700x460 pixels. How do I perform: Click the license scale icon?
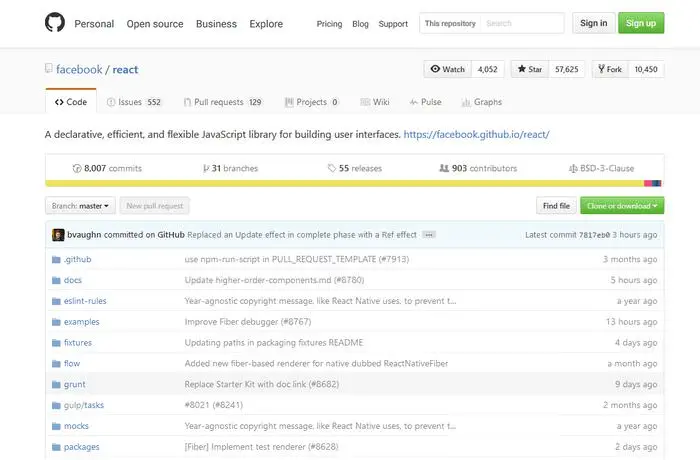tap(573, 168)
